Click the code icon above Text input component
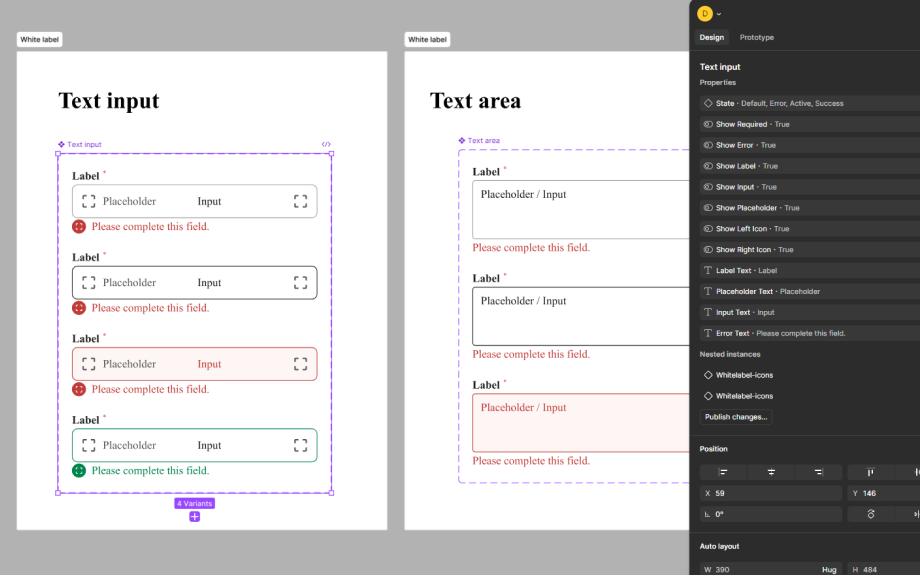The width and height of the screenshot is (920, 575). [326, 144]
